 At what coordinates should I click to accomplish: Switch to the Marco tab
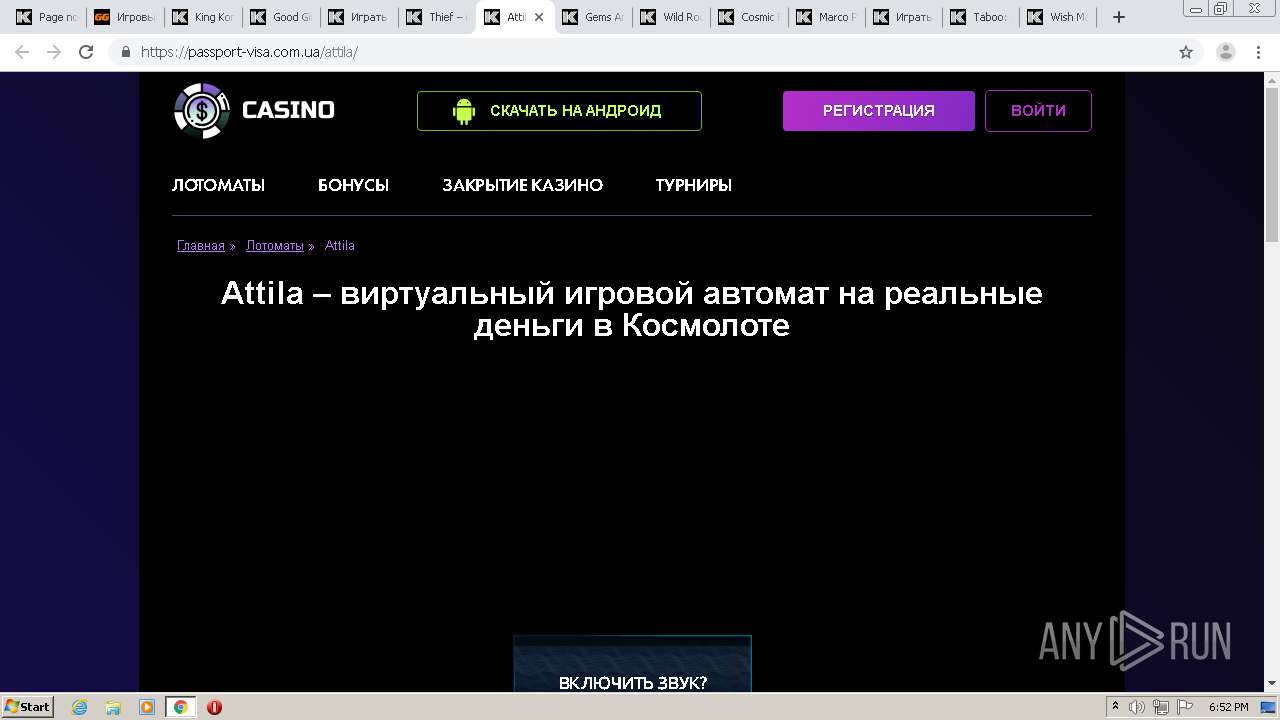[826, 17]
